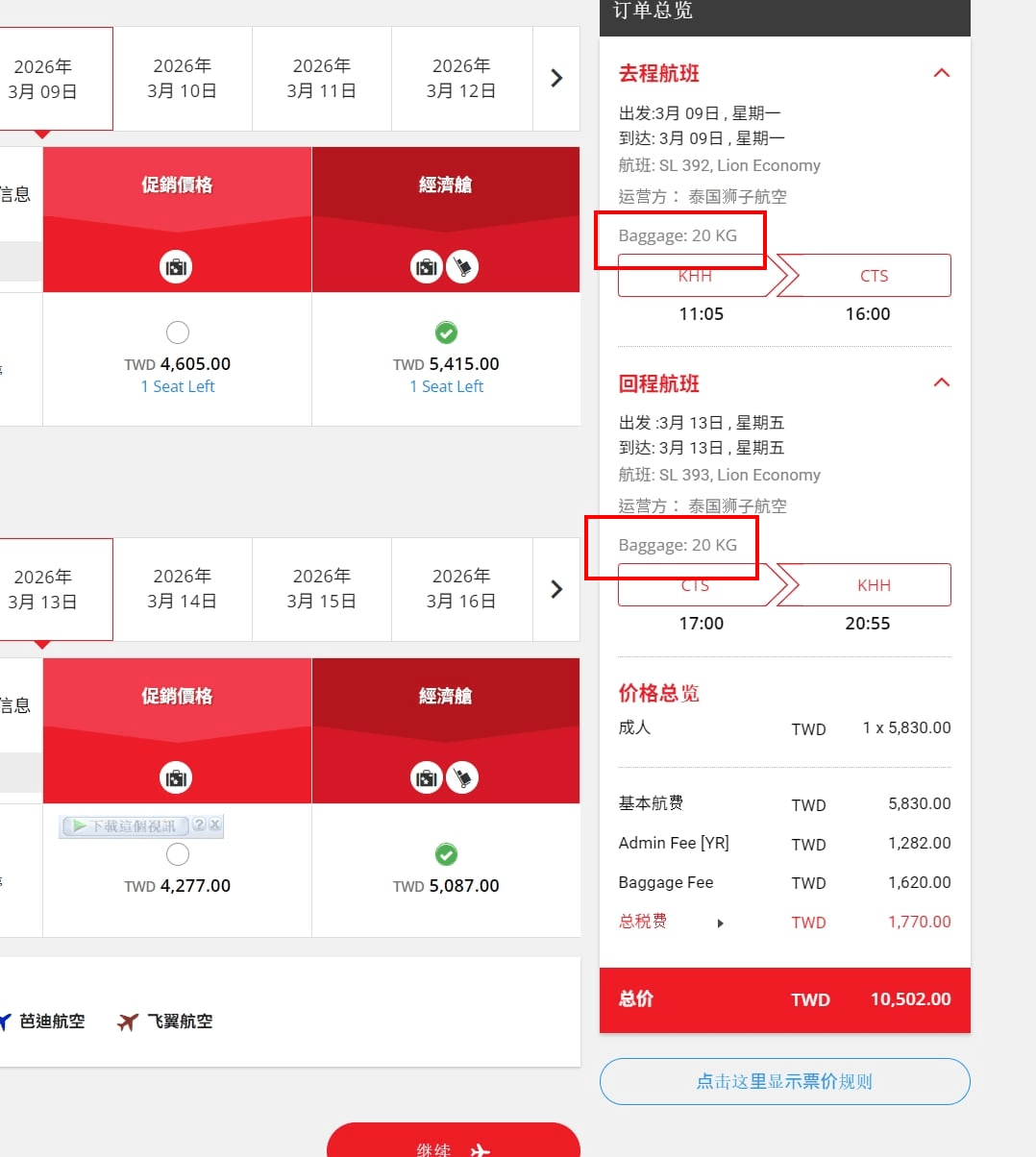Choose the 3月 11日 departure date tab

[322, 79]
